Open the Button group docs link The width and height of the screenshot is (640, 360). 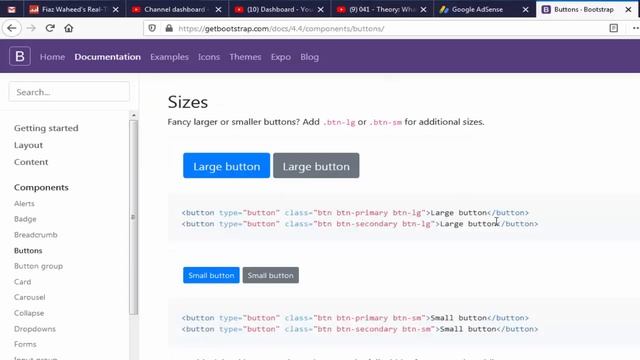click(x=38, y=266)
